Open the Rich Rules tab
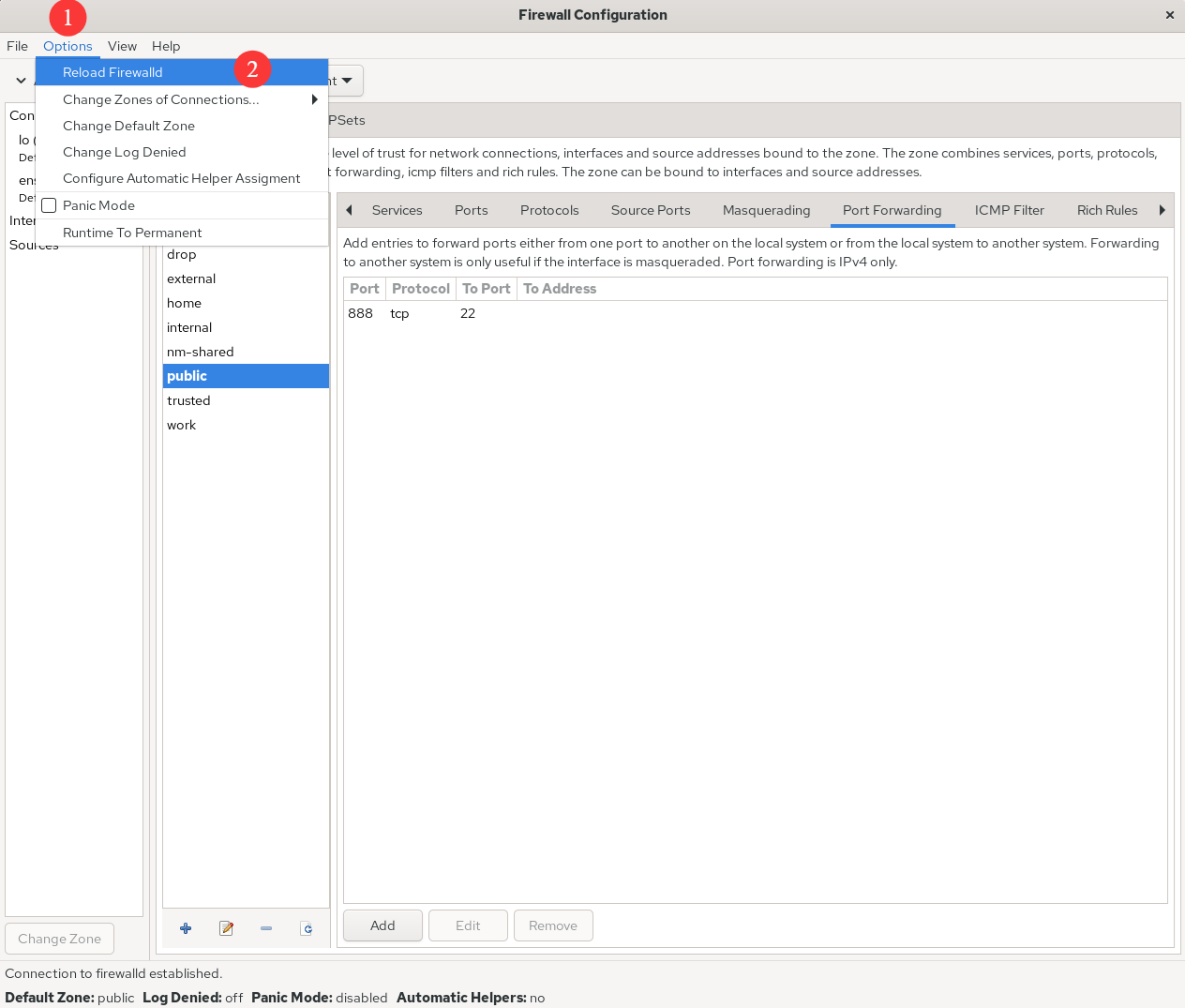1185x1008 pixels. point(1106,210)
